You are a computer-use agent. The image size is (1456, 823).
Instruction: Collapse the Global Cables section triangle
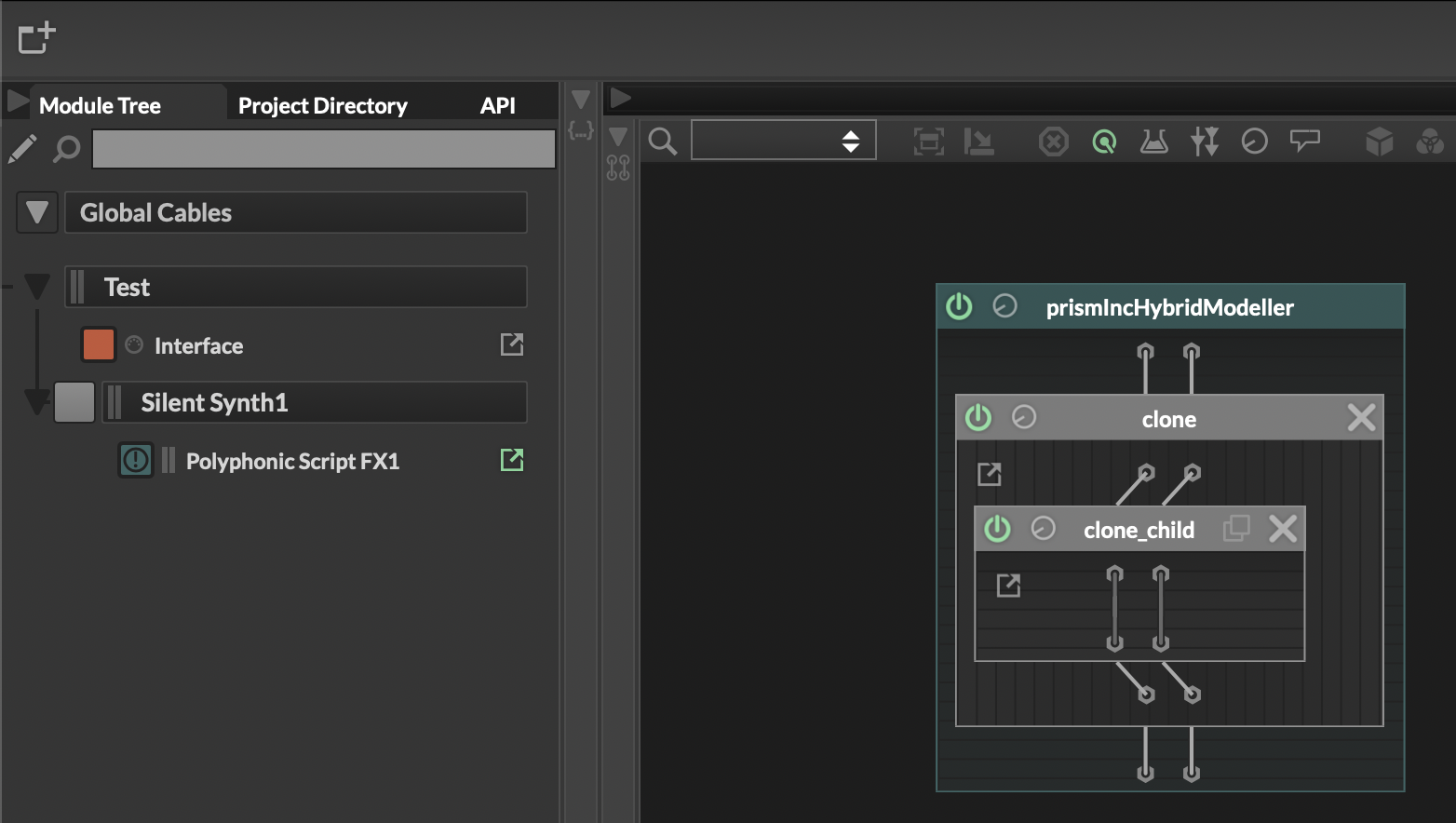tap(37, 212)
